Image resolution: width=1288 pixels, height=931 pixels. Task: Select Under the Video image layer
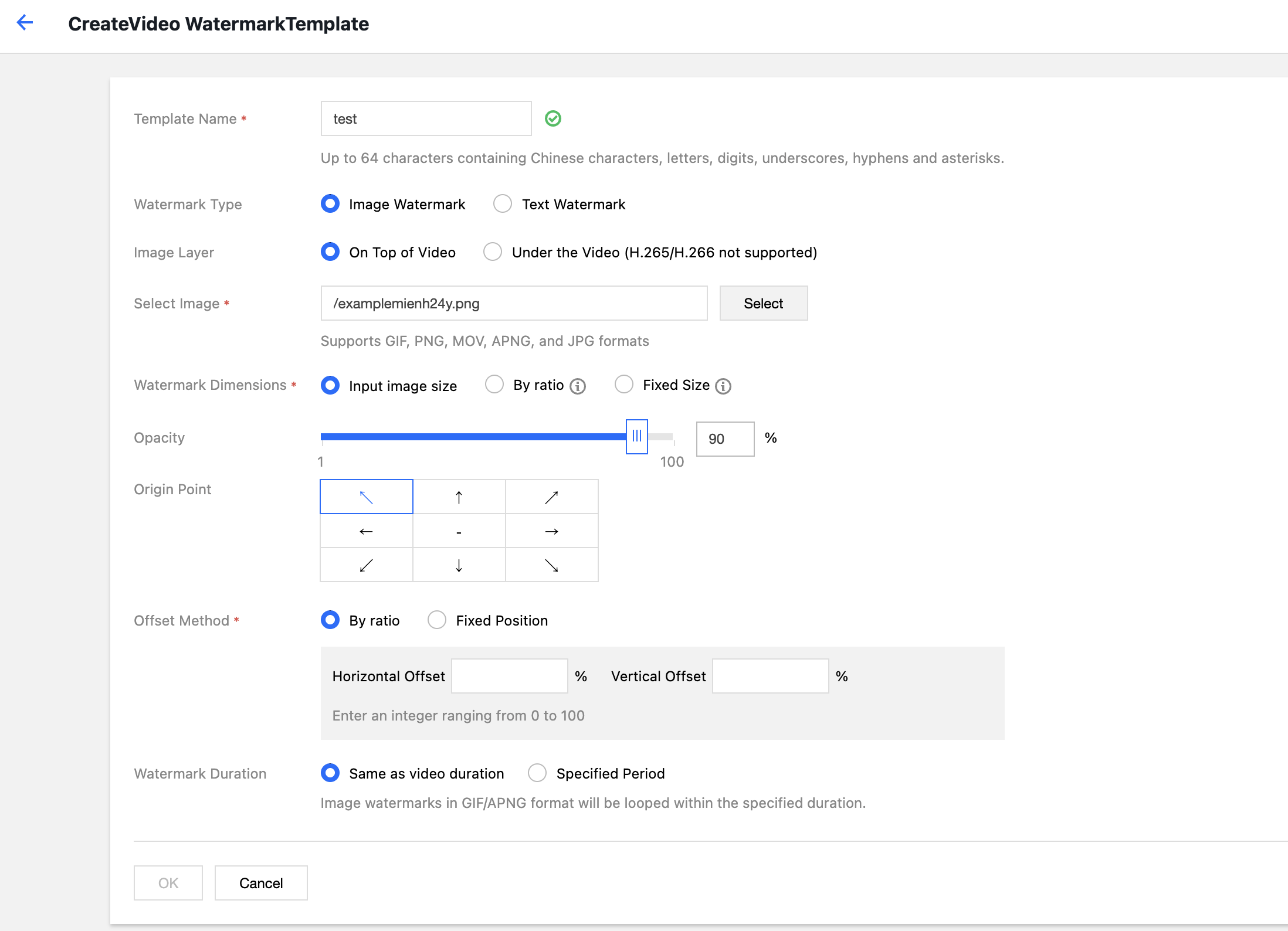pyautogui.click(x=493, y=252)
